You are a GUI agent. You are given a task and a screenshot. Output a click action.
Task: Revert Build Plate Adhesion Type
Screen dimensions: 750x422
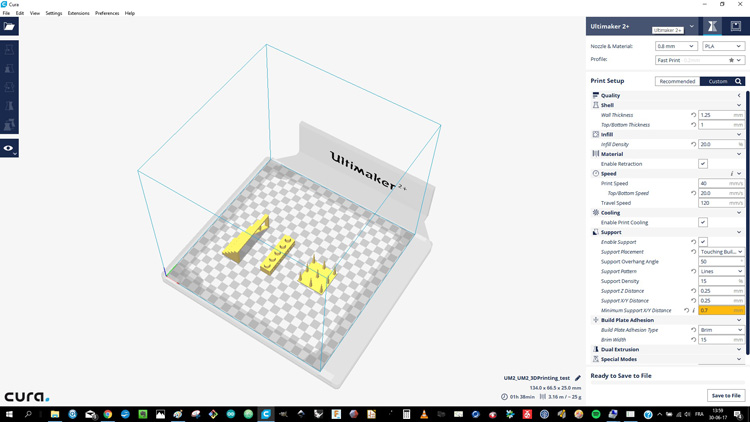coord(693,330)
